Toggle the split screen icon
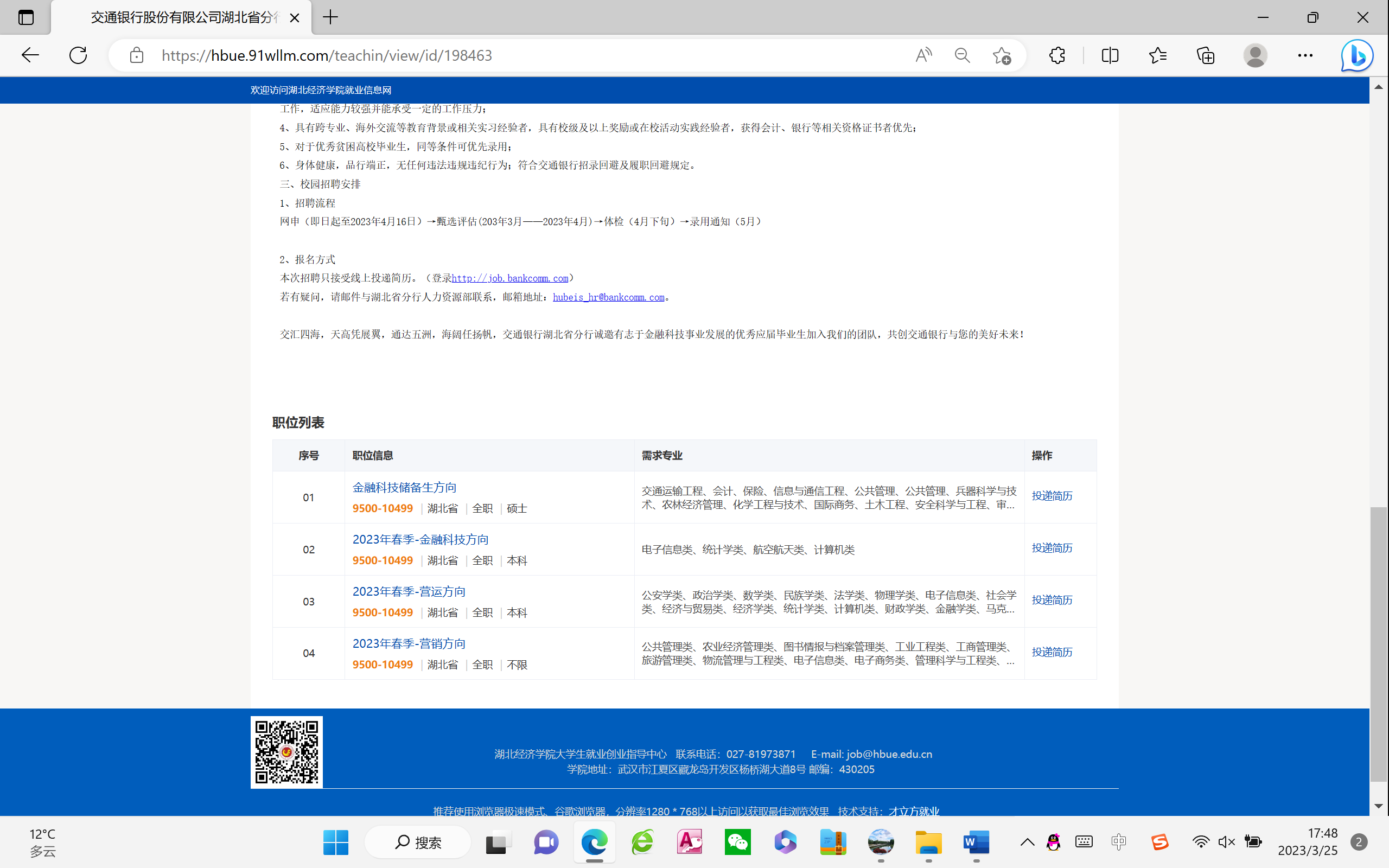This screenshot has width=1389, height=868. tap(1110, 56)
